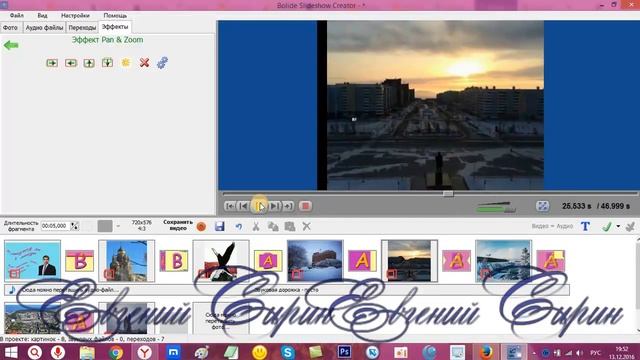The width and height of the screenshot is (640, 360).
Task: Apply pan-up arrow effect icon
Action: 89,63
